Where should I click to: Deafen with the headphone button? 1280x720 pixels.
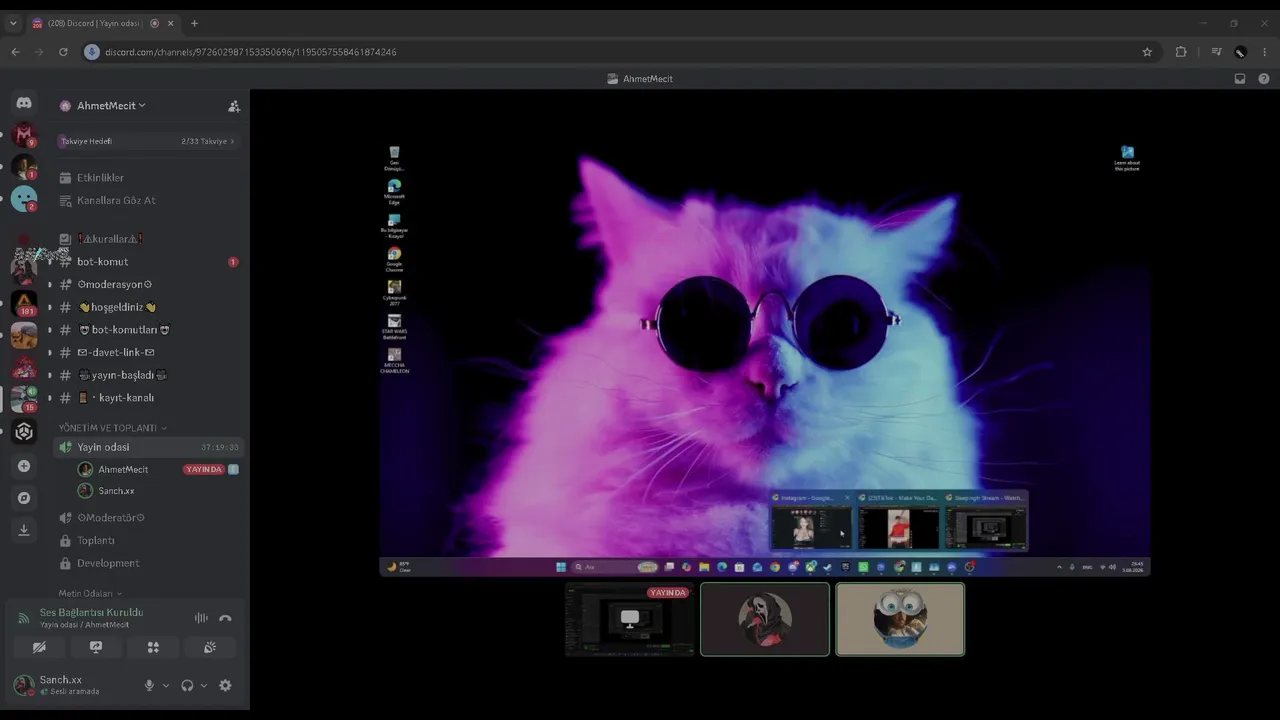tap(187, 685)
